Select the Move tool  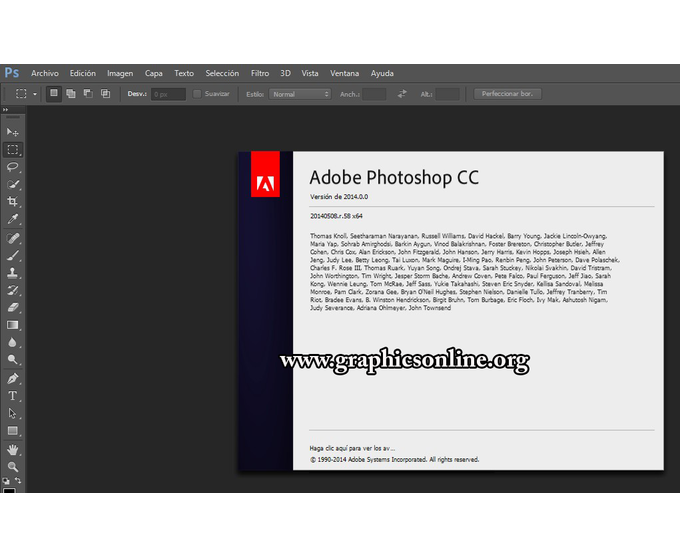point(13,132)
